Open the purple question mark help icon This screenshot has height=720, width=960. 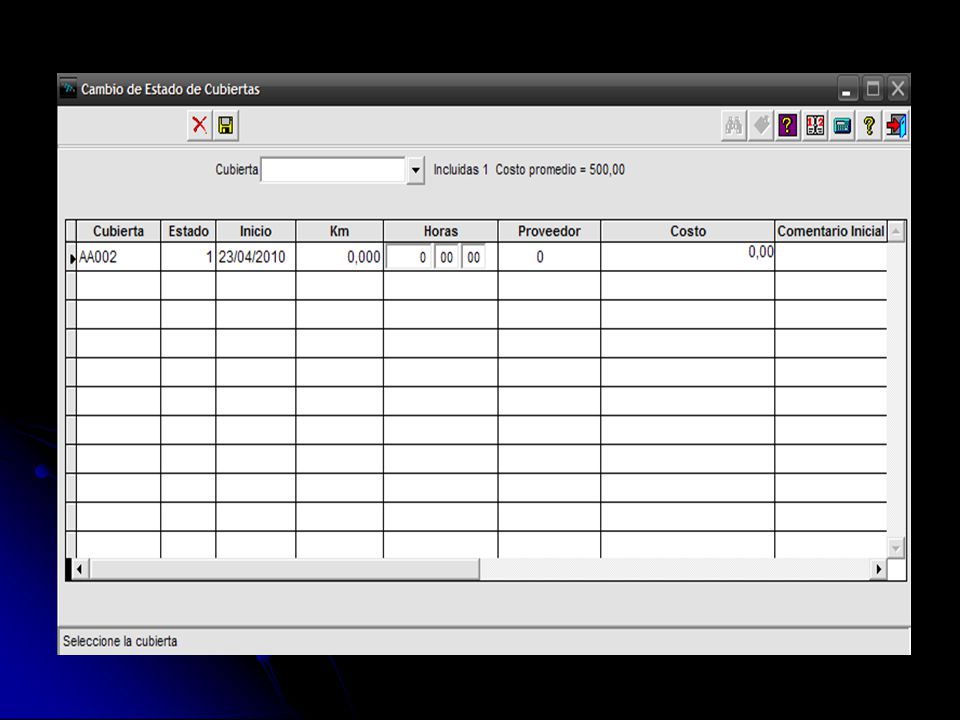[788, 126]
